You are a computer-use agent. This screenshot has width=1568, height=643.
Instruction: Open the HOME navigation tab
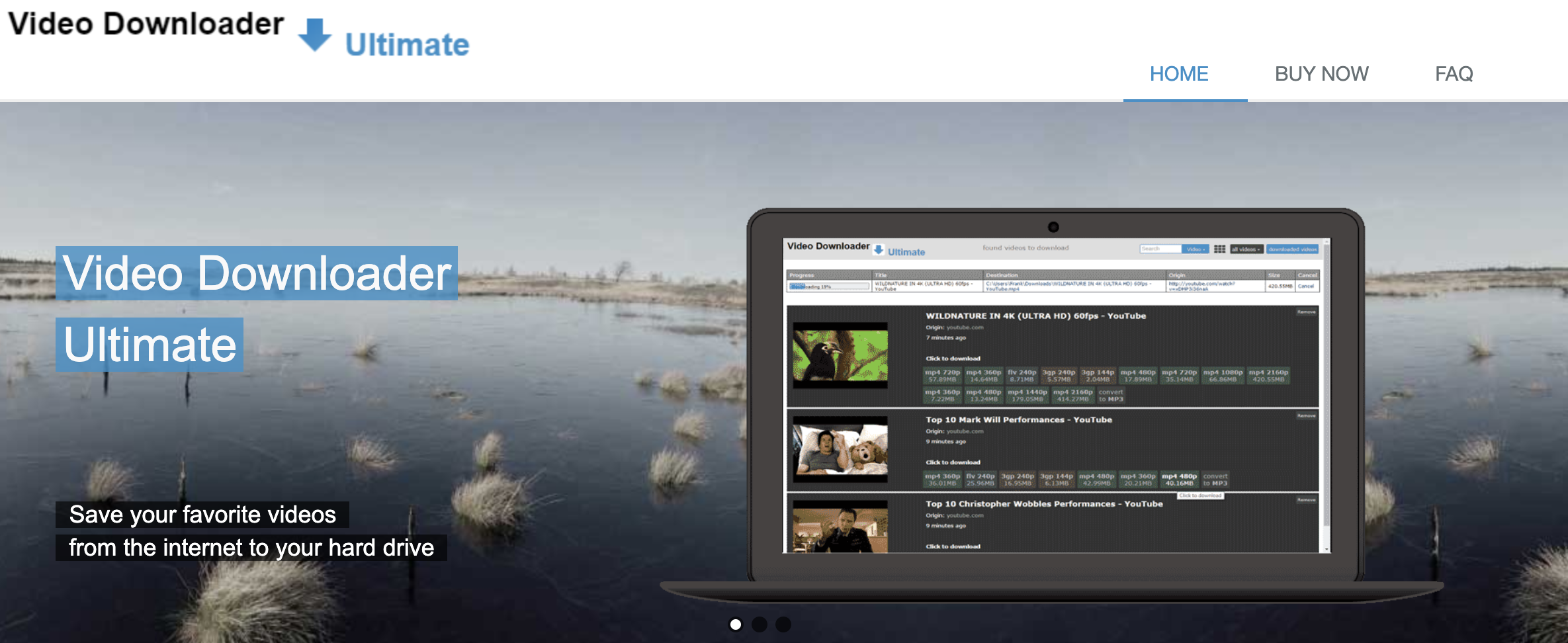(x=1179, y=73)
